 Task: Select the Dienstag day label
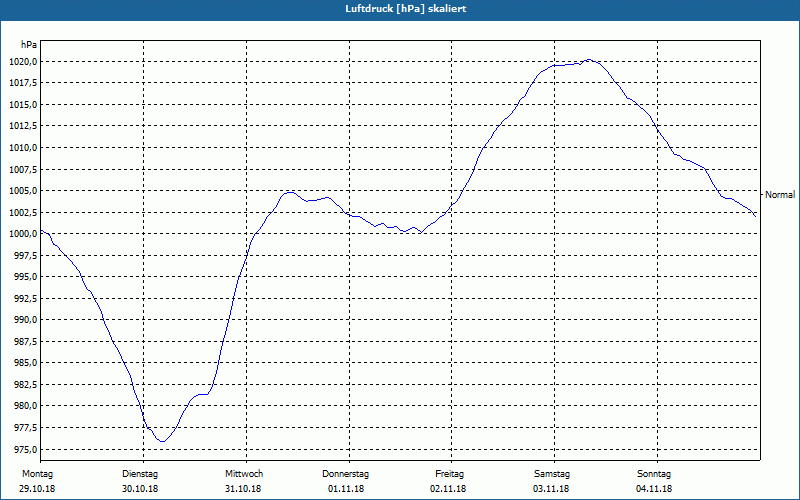pos(140,474)
